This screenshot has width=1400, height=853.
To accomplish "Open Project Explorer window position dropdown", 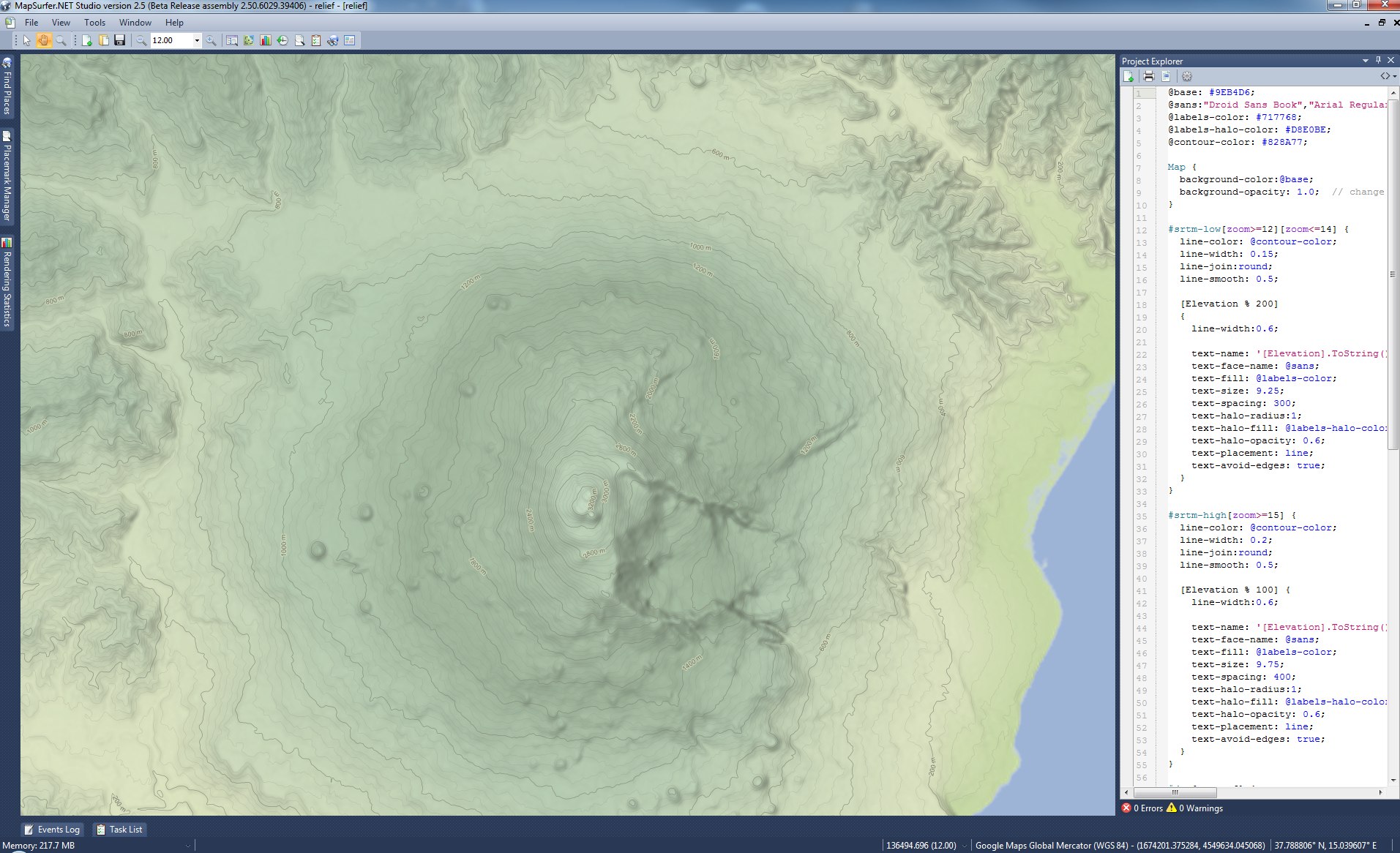I will 1366,61.
